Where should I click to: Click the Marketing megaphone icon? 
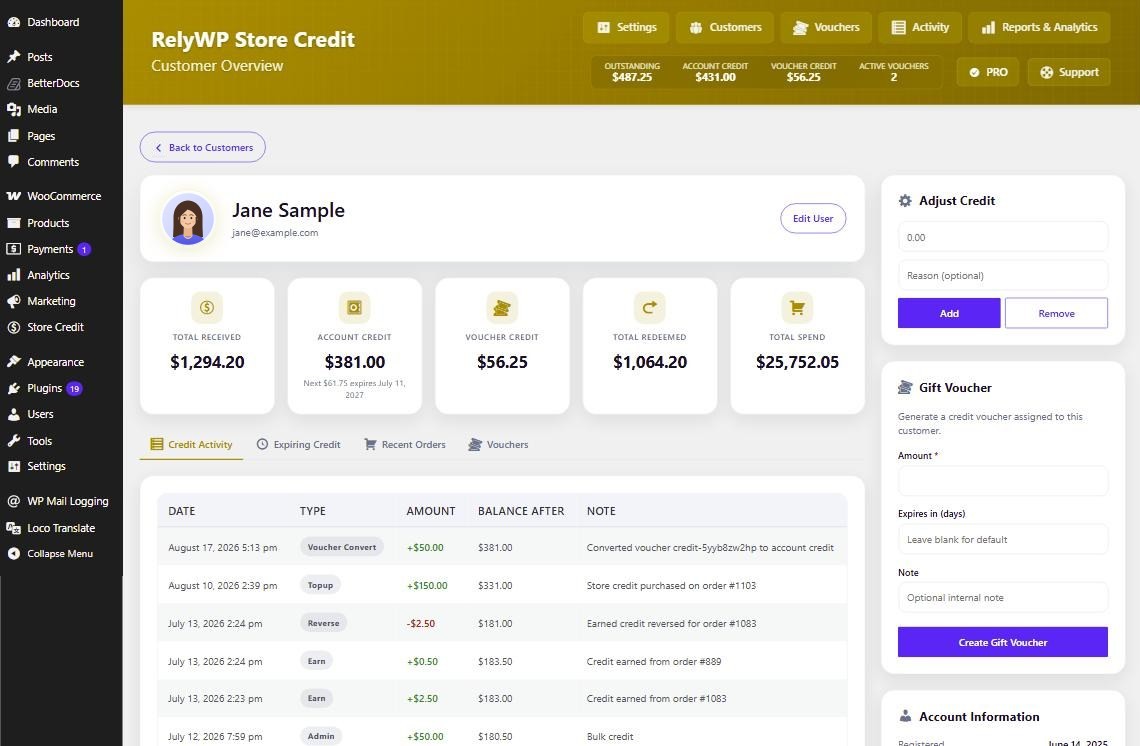13,301
